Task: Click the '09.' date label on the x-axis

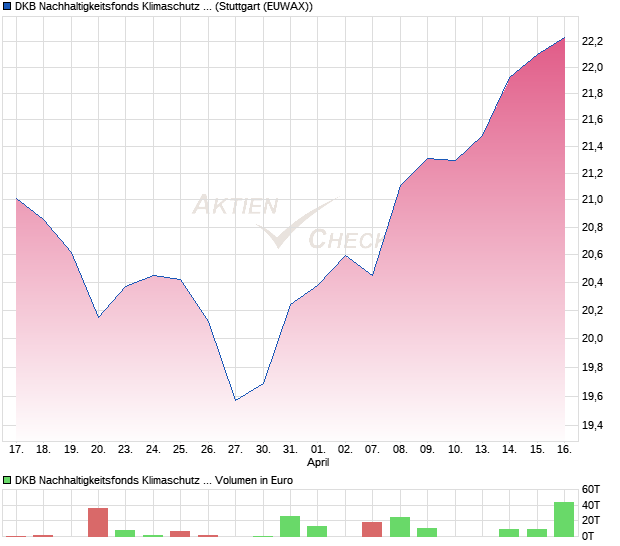Action: [x=427, y=449]
